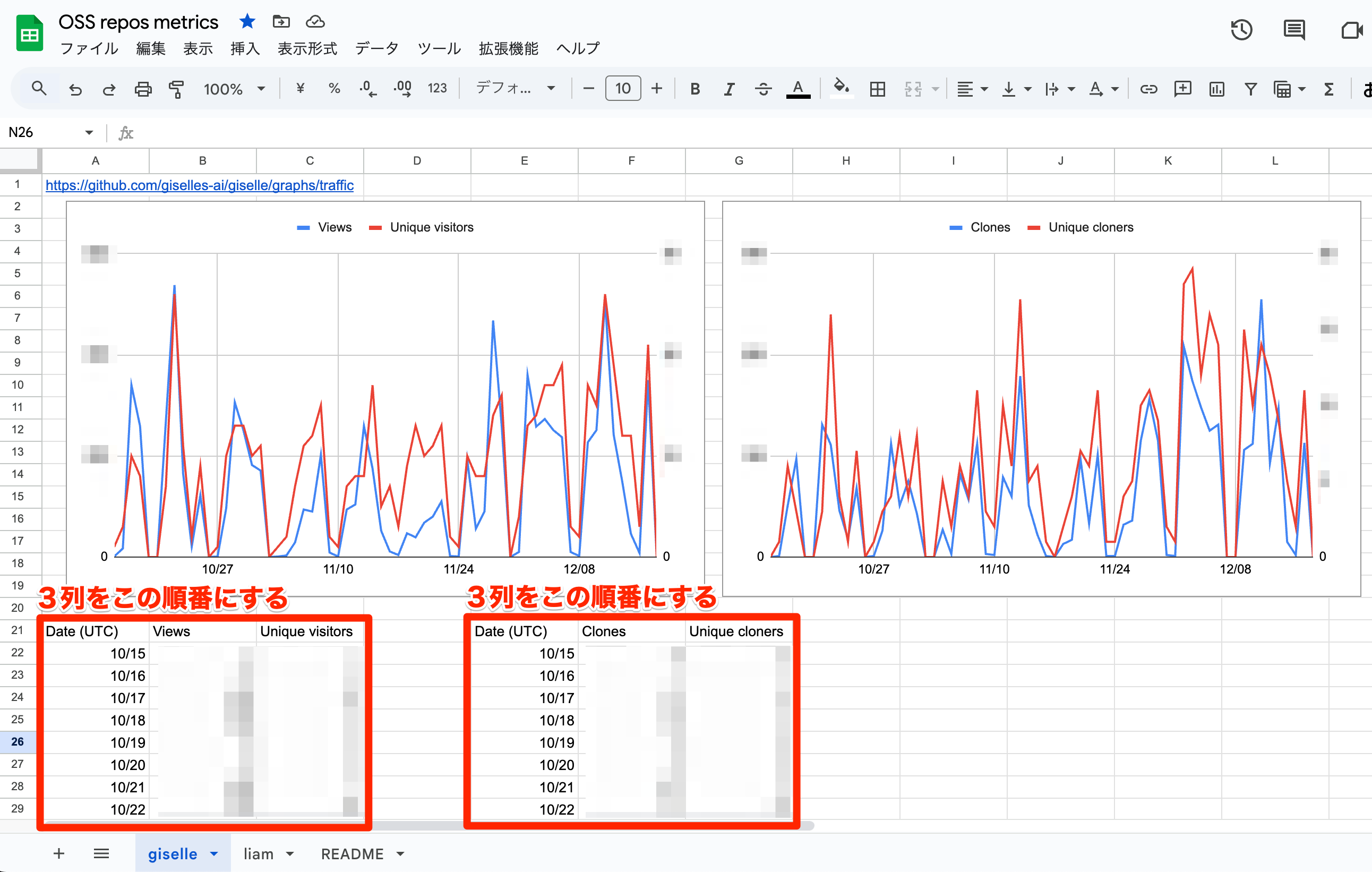The height and width of the screenshot is (872, 1372).
Task: Open the 挿入 menu
Action: click(x=245, y=48)
